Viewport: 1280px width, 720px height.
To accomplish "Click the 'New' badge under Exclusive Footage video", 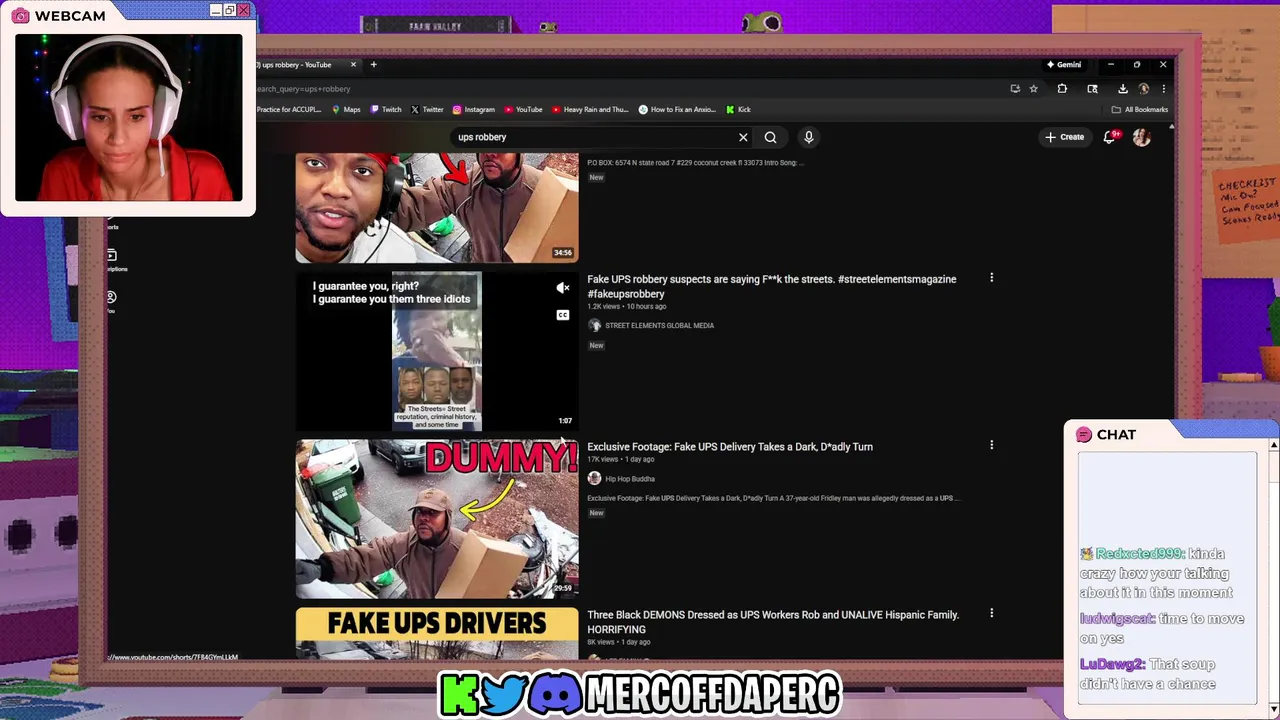I will pos(596,513).
